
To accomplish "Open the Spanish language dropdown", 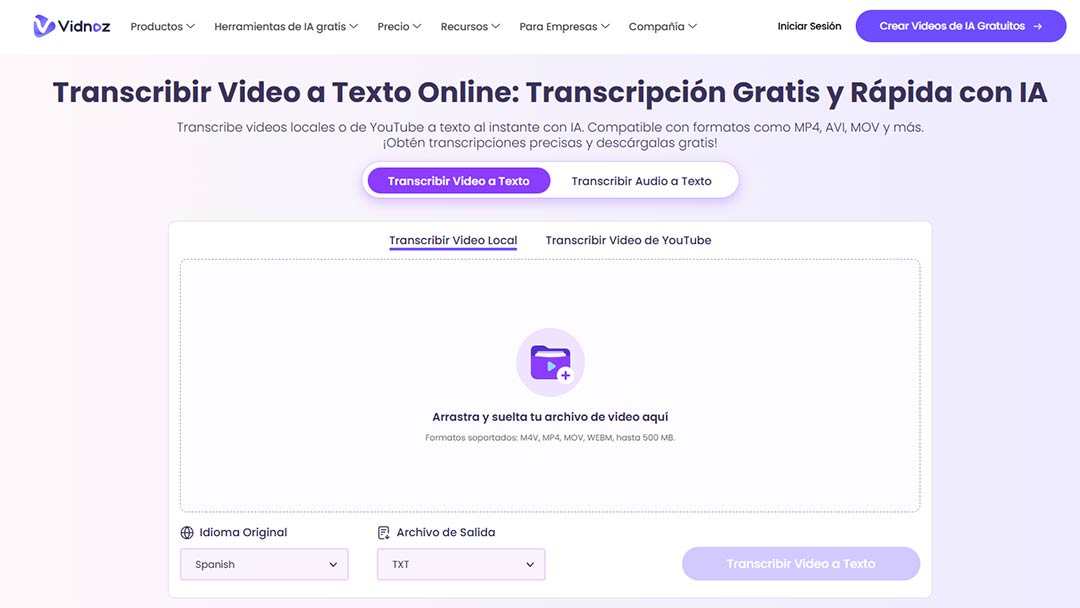I will click(264, 564).
